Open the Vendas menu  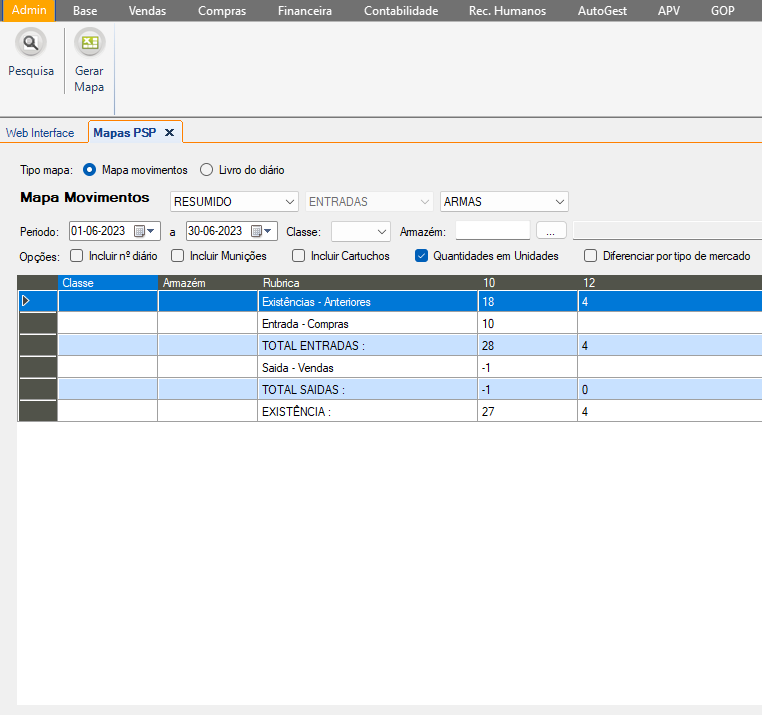click(x=147, y=11)
